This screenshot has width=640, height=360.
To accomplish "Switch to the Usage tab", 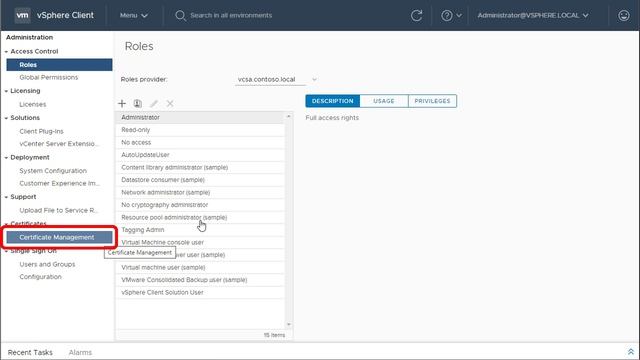I will [384, 101].
